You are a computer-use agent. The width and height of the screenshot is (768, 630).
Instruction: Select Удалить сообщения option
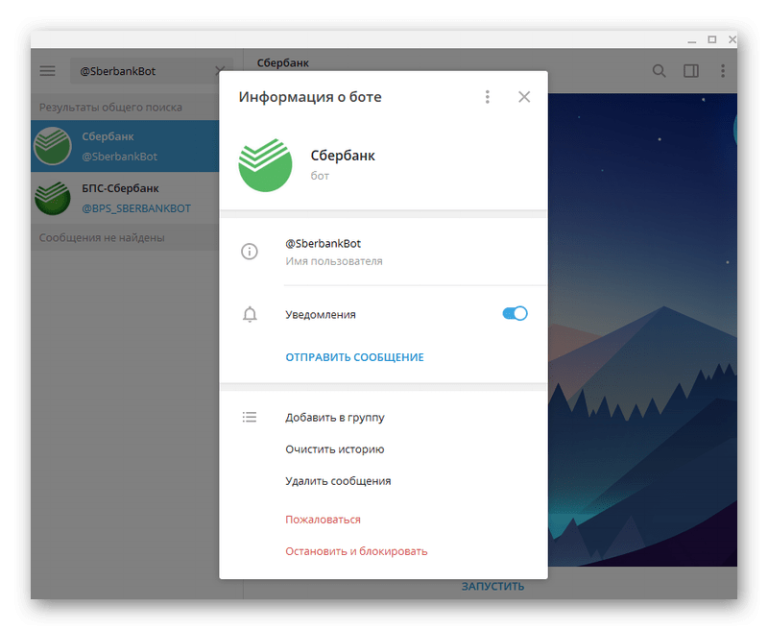pos(338,481)
